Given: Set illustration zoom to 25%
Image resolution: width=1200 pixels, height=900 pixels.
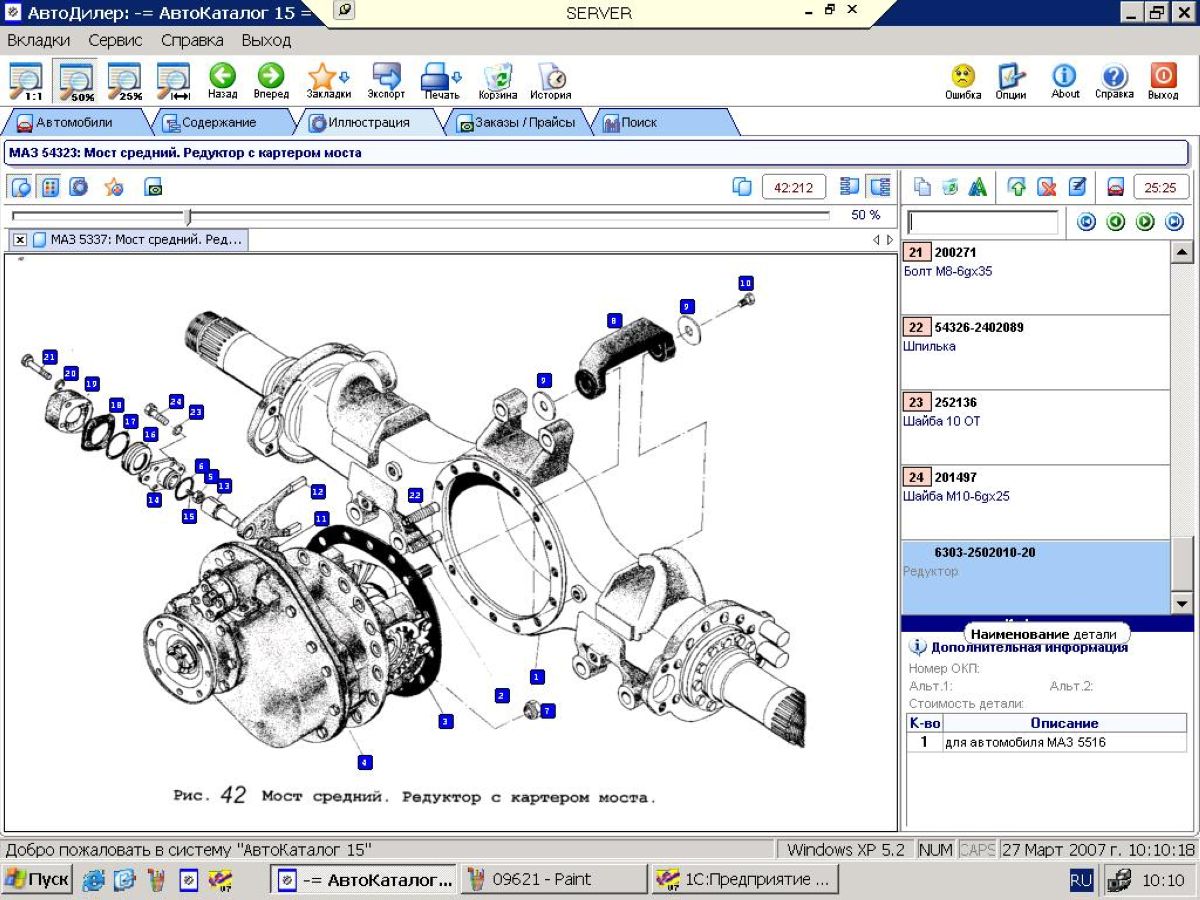Looking at the screenshot, I should 124,82.
